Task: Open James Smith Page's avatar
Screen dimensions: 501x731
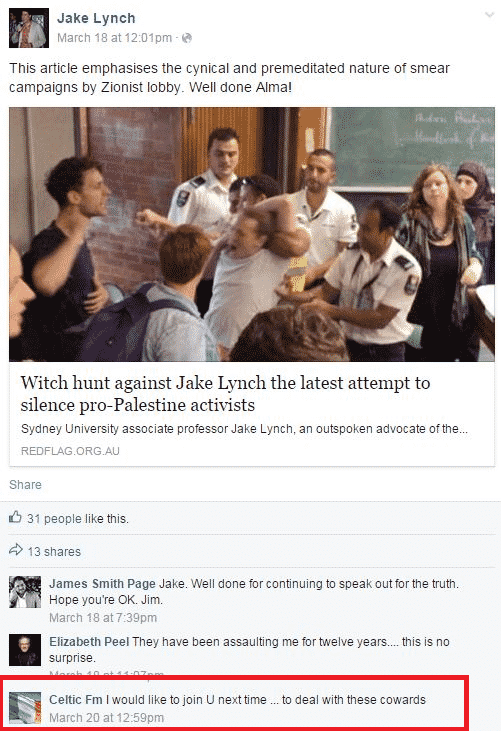Action: coord(25,592)
